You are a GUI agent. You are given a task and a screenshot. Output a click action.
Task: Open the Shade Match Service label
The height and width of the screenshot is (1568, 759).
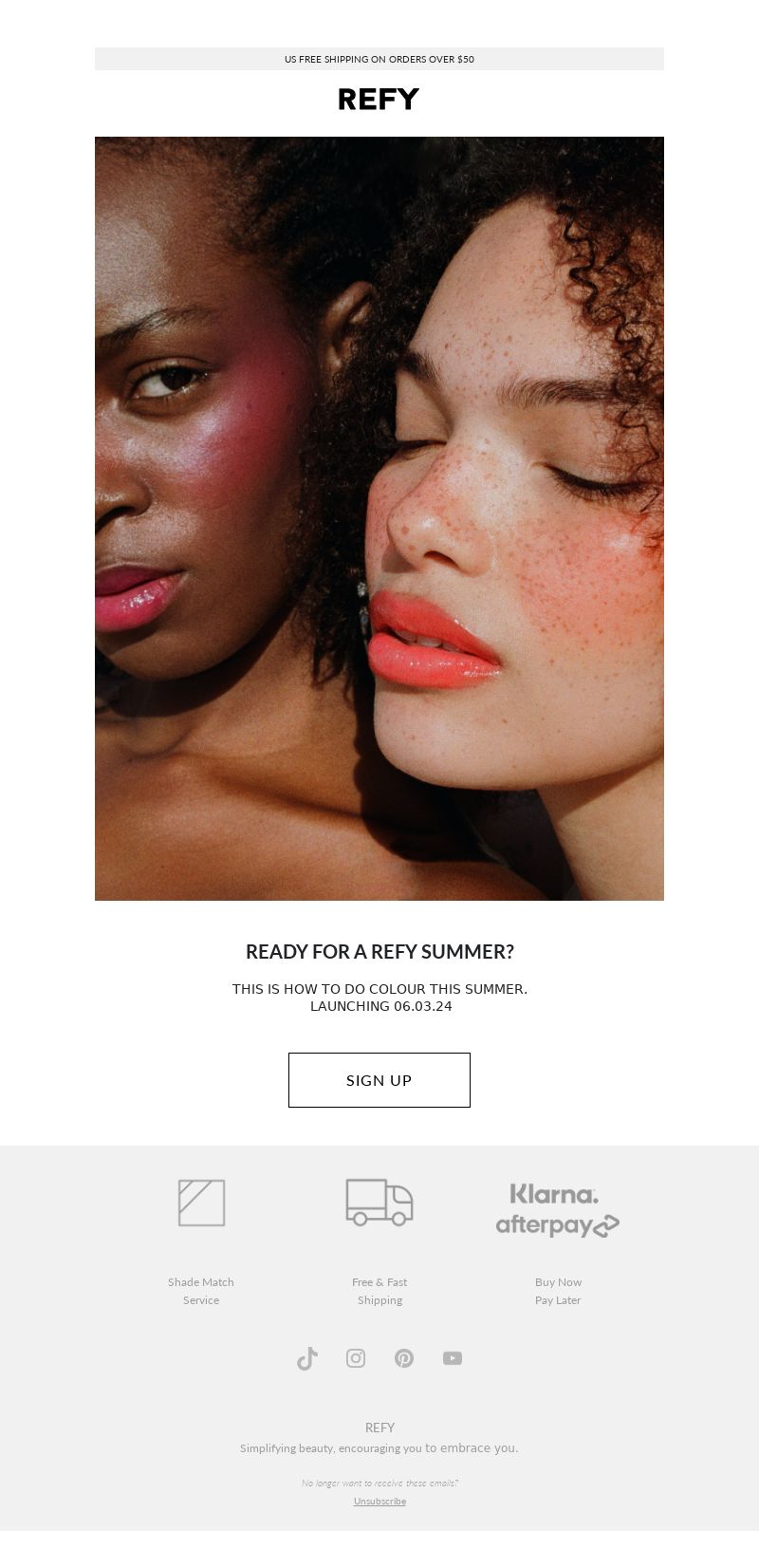point(201,1291)
